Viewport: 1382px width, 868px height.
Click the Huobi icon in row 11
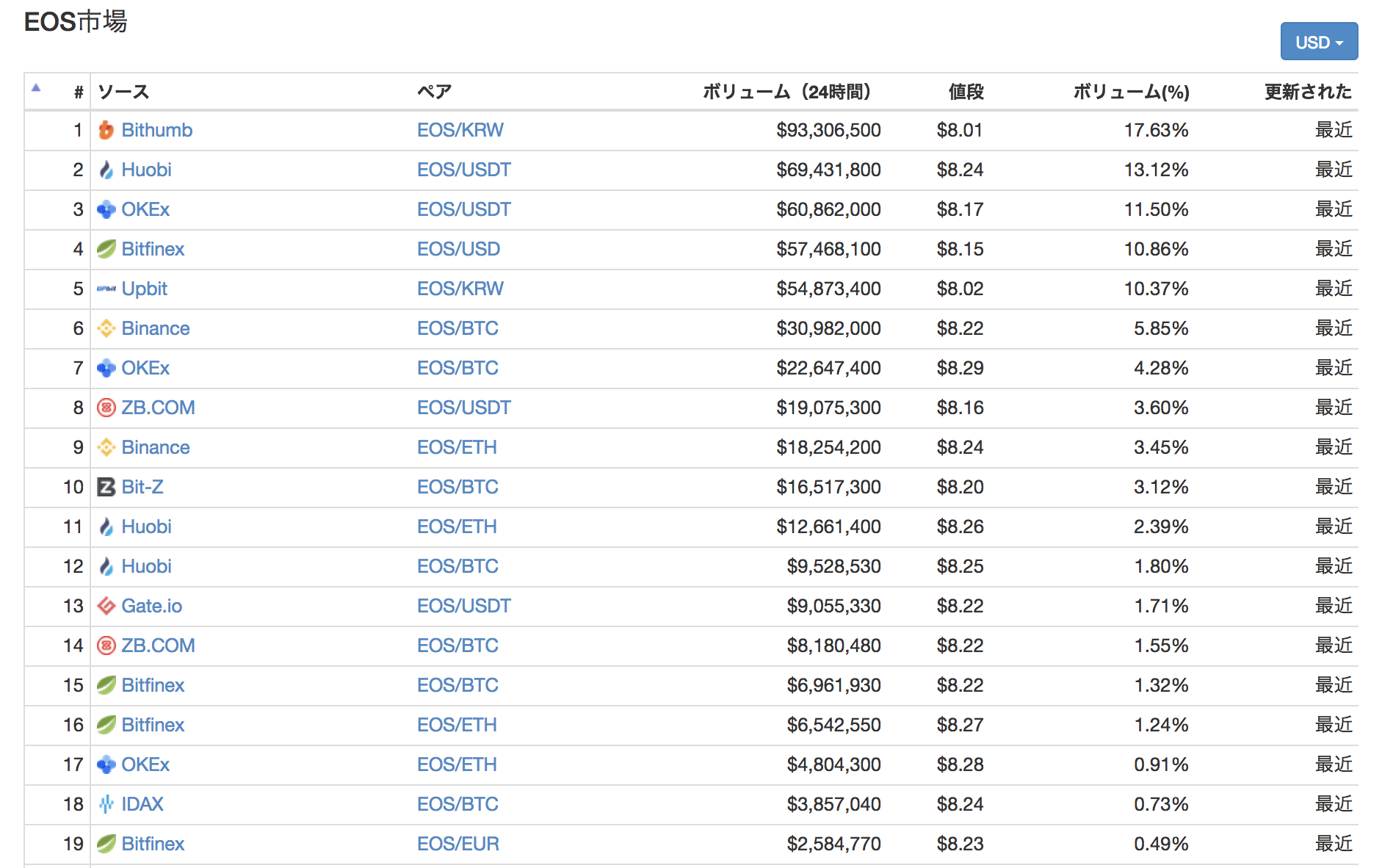[x=106, y=527]
